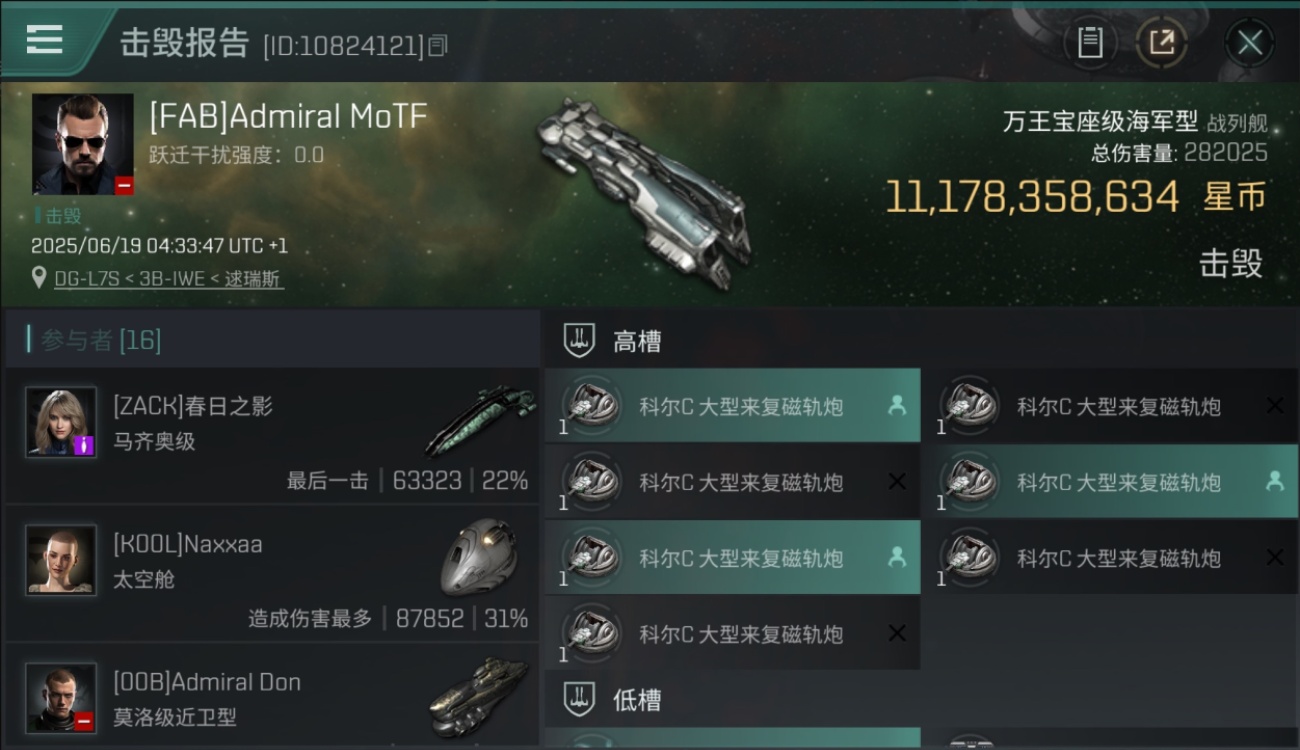Screen dimensions: 1300x750
Task: Select the last railgun module in 高槽
Action: click(x=732, y=633)
